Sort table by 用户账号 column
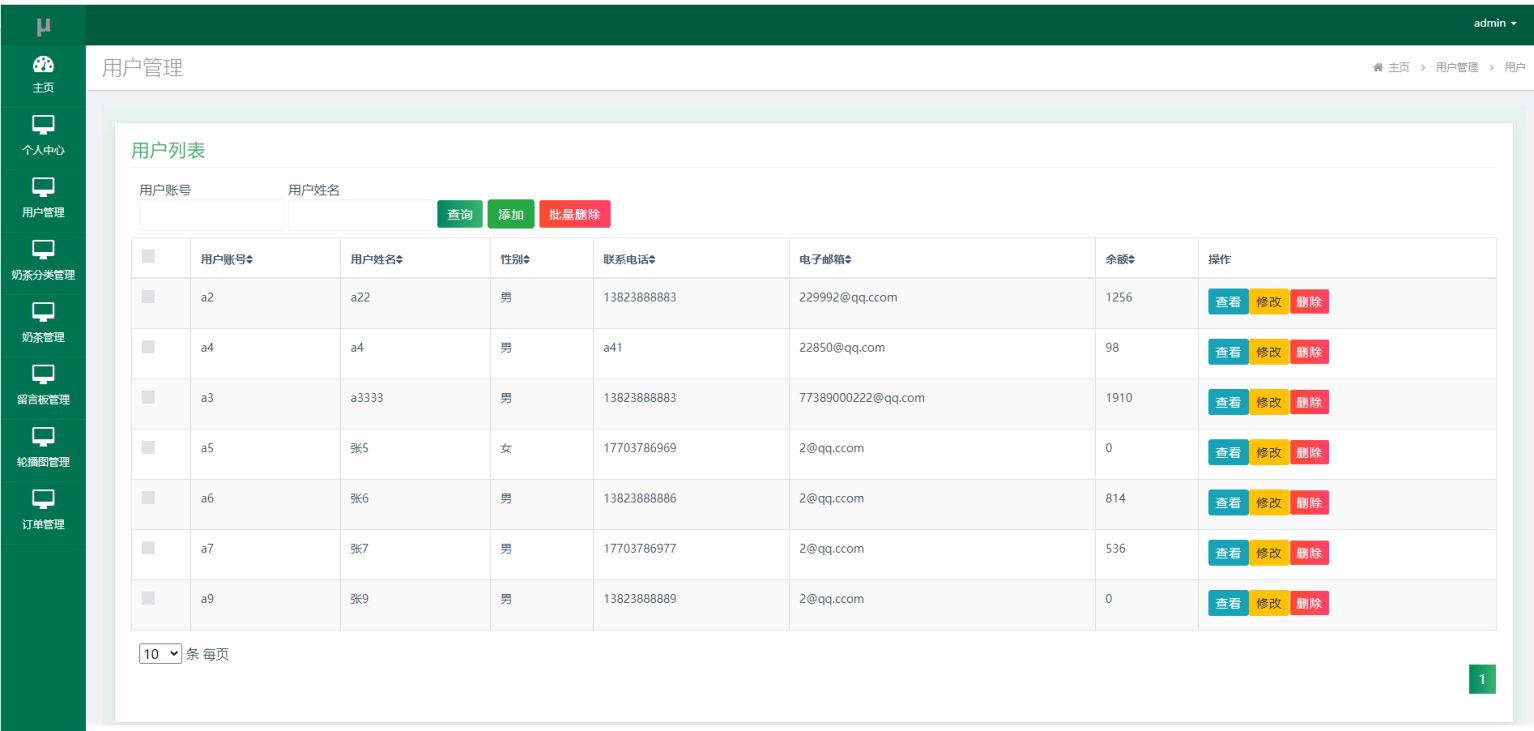The height and width of the screenshot is (731, 1534). point(227,260)
